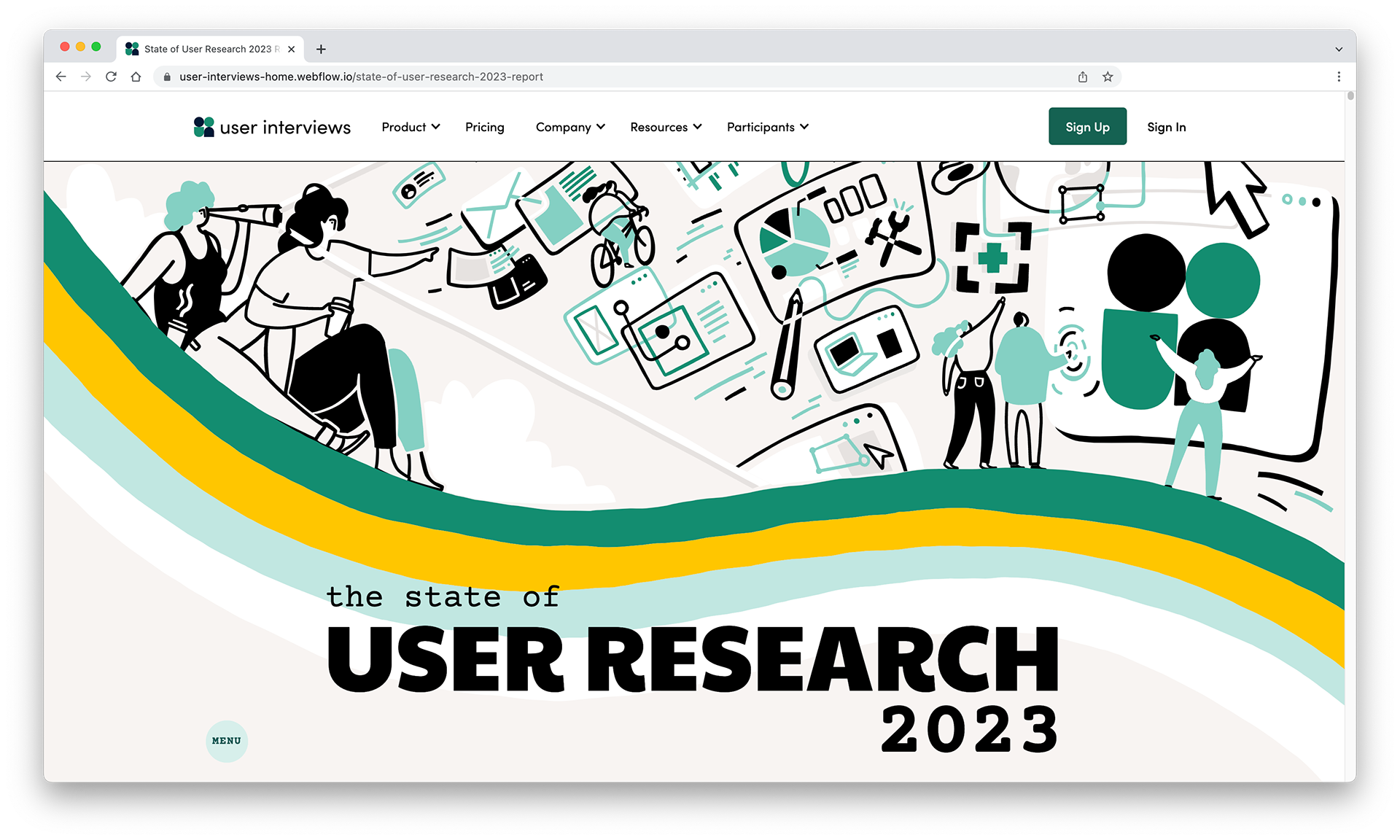Expand the Company dropdown menu

pos(570,127)
